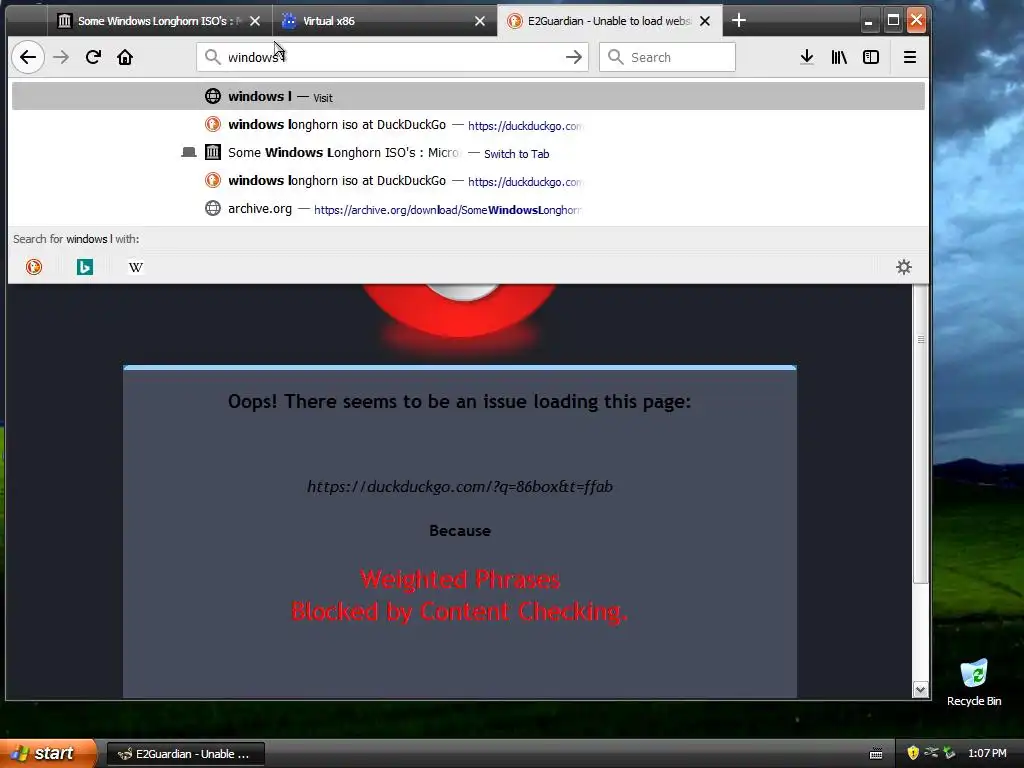Close the E2Guardian tab

705,22
